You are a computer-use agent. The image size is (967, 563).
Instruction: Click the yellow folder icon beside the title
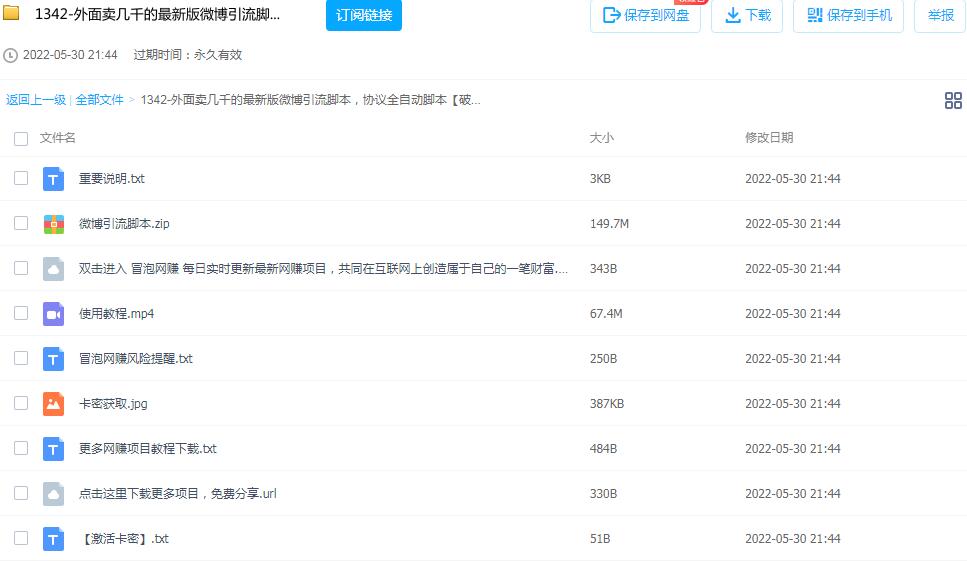[11, 13]
